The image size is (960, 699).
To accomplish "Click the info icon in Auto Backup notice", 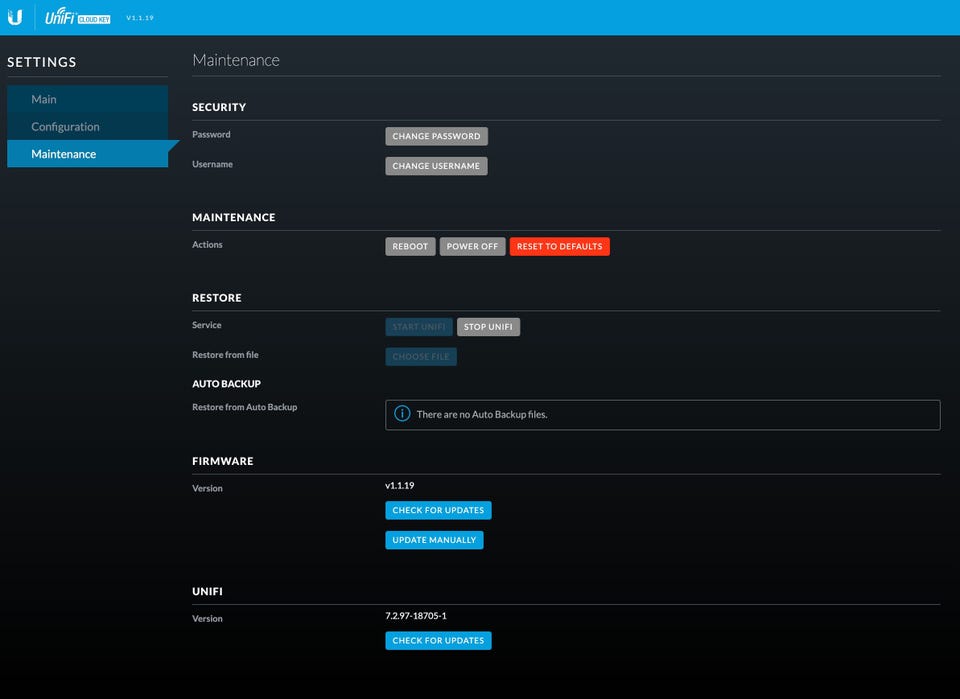I will click(x=402, y=414).
